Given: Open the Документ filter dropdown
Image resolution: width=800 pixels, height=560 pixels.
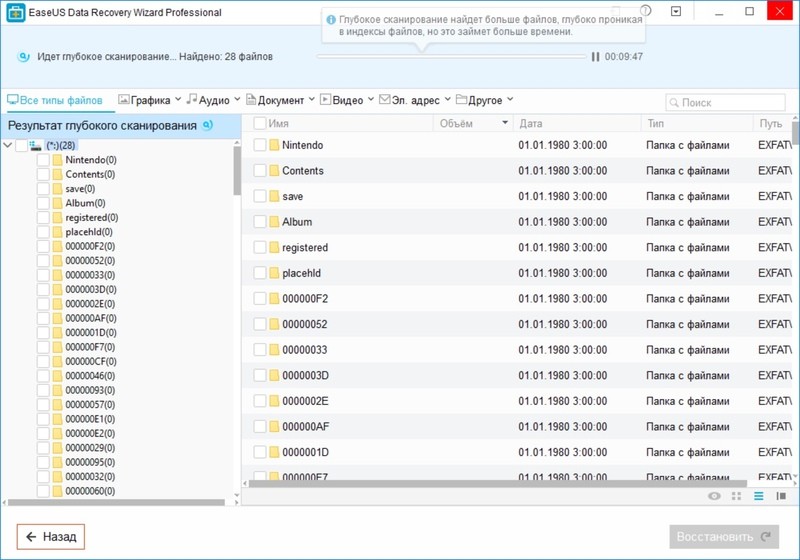Looking at the screenshot, I should tap(311, 100).
